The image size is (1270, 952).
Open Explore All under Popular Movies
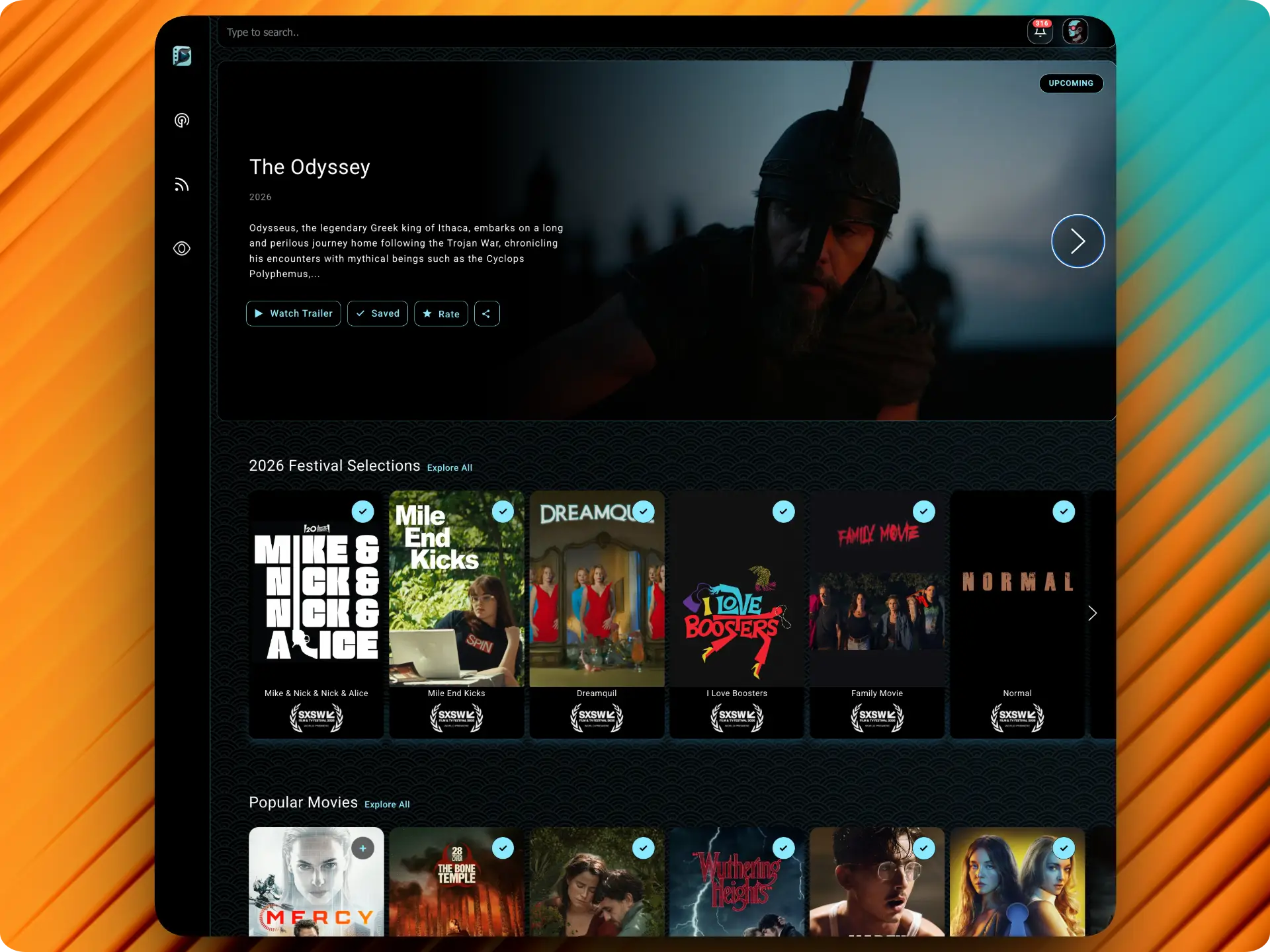pos(387,804)
